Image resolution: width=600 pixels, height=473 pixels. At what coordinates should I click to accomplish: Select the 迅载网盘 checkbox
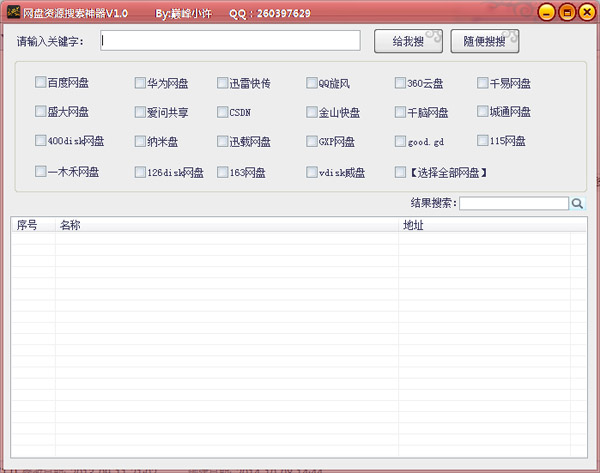tap(222, 141)
